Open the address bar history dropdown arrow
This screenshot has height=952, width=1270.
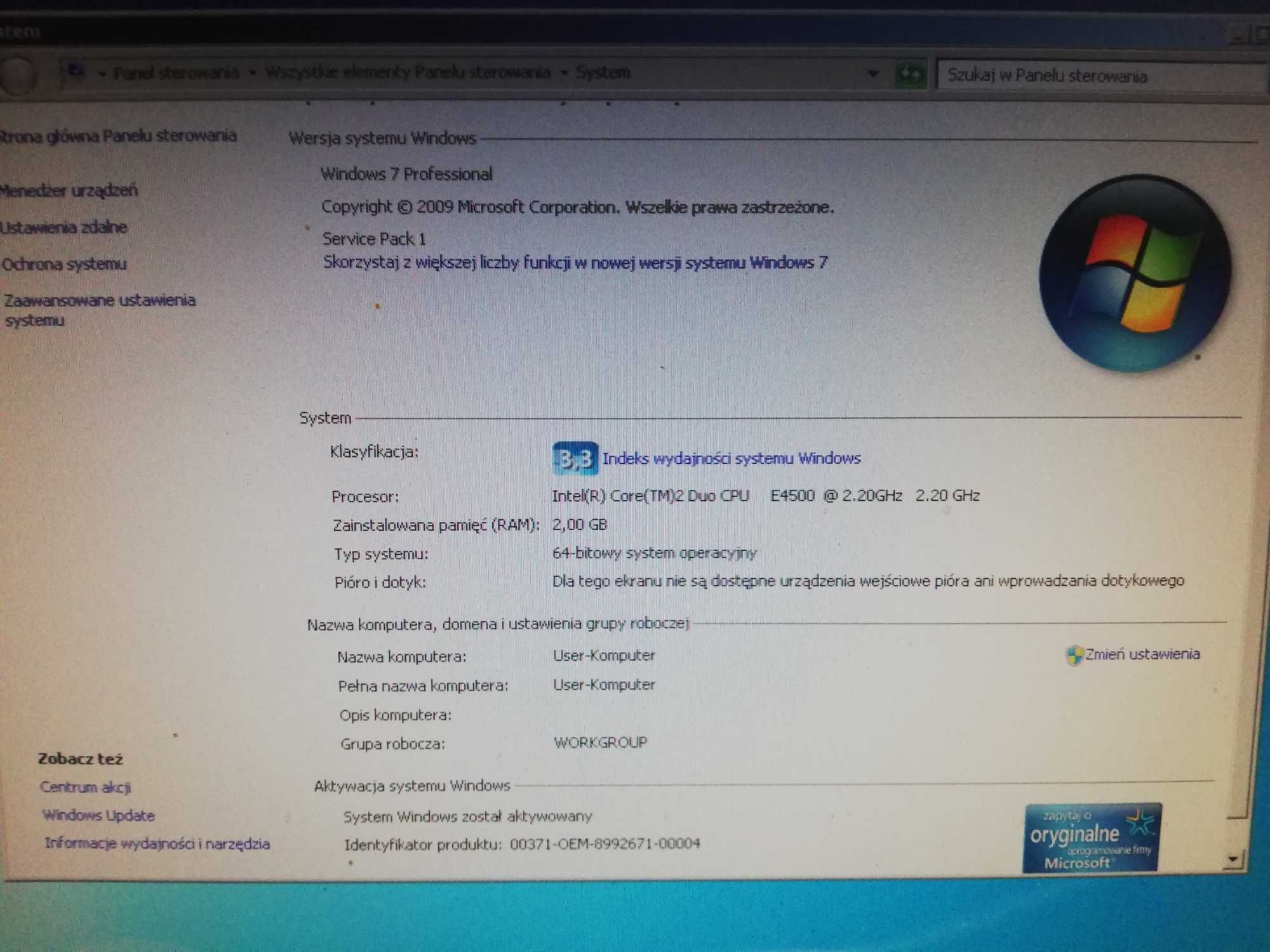[874, 74]
